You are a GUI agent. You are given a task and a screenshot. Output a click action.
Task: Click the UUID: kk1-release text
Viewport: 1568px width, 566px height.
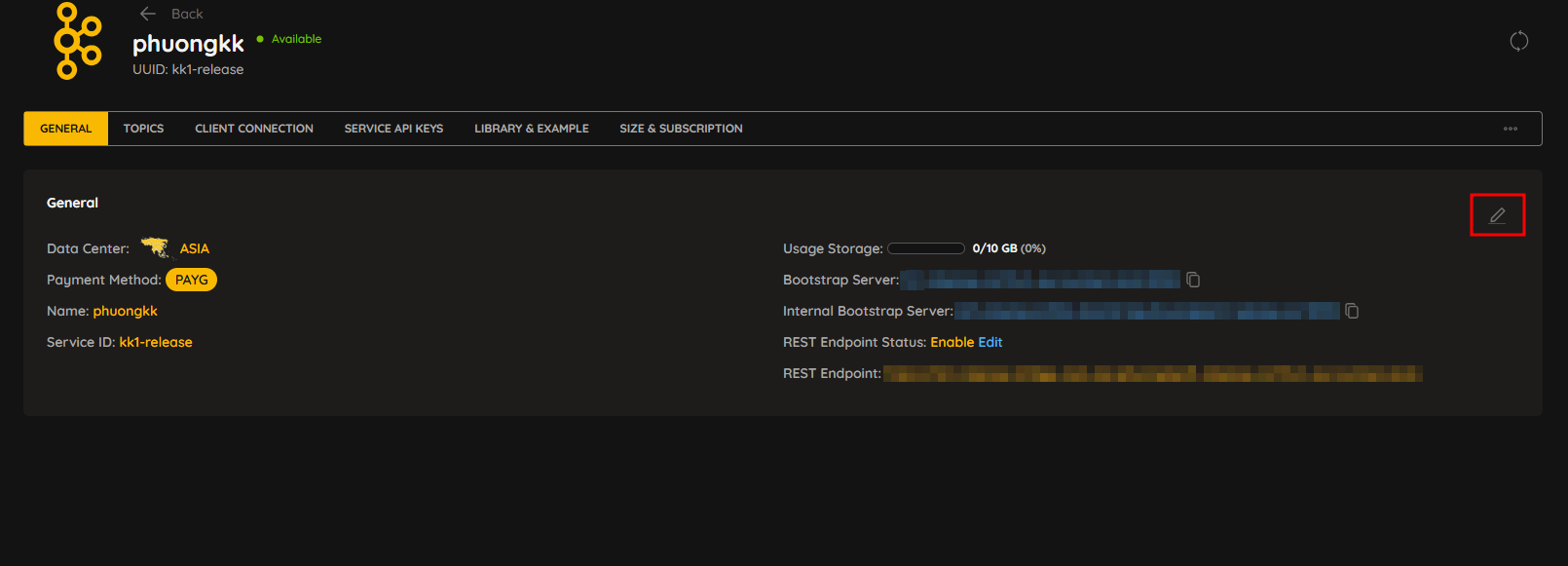pos(188,69)
